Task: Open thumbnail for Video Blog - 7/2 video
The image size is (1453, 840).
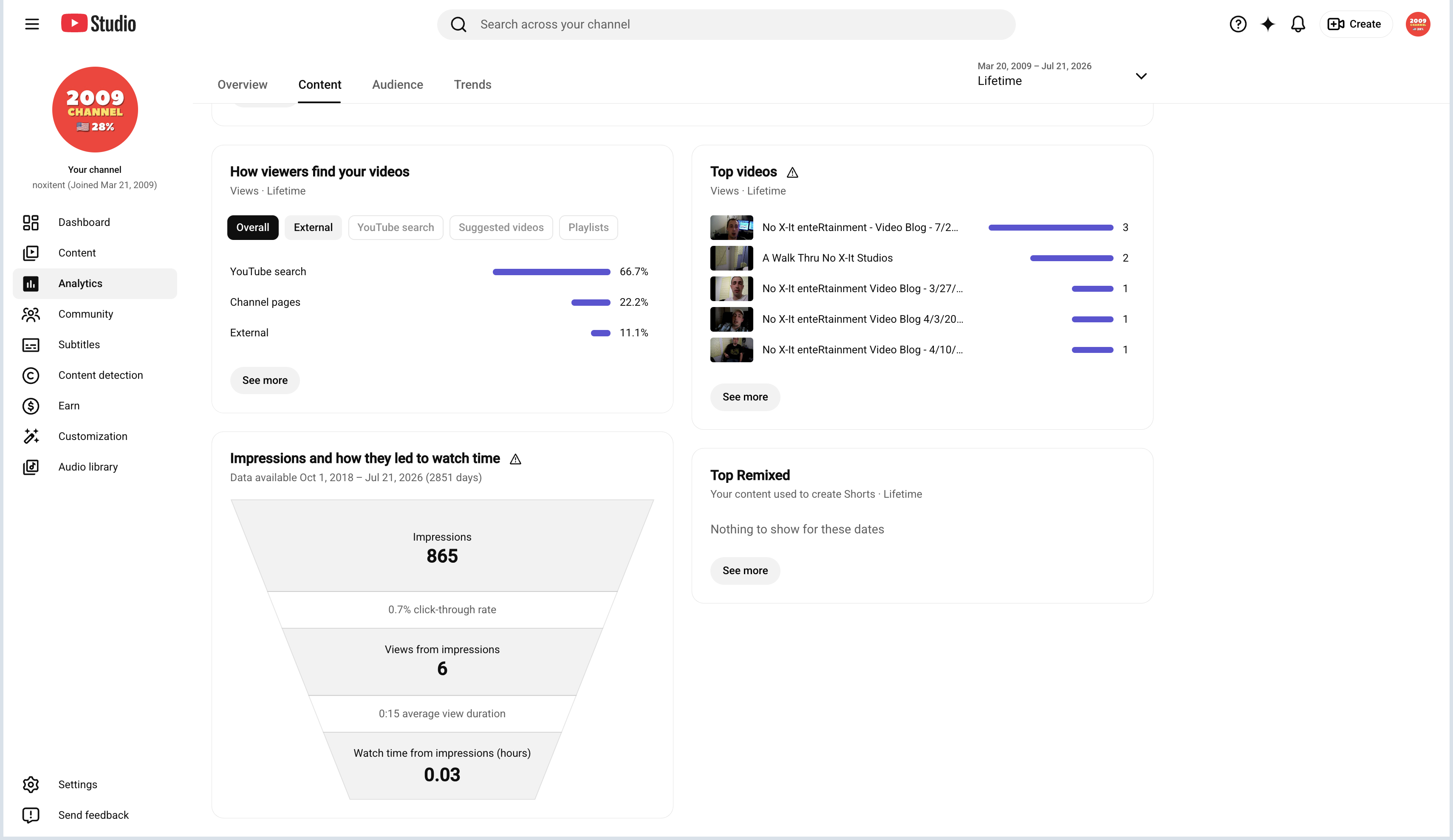Action: click(x=731, y=228)
